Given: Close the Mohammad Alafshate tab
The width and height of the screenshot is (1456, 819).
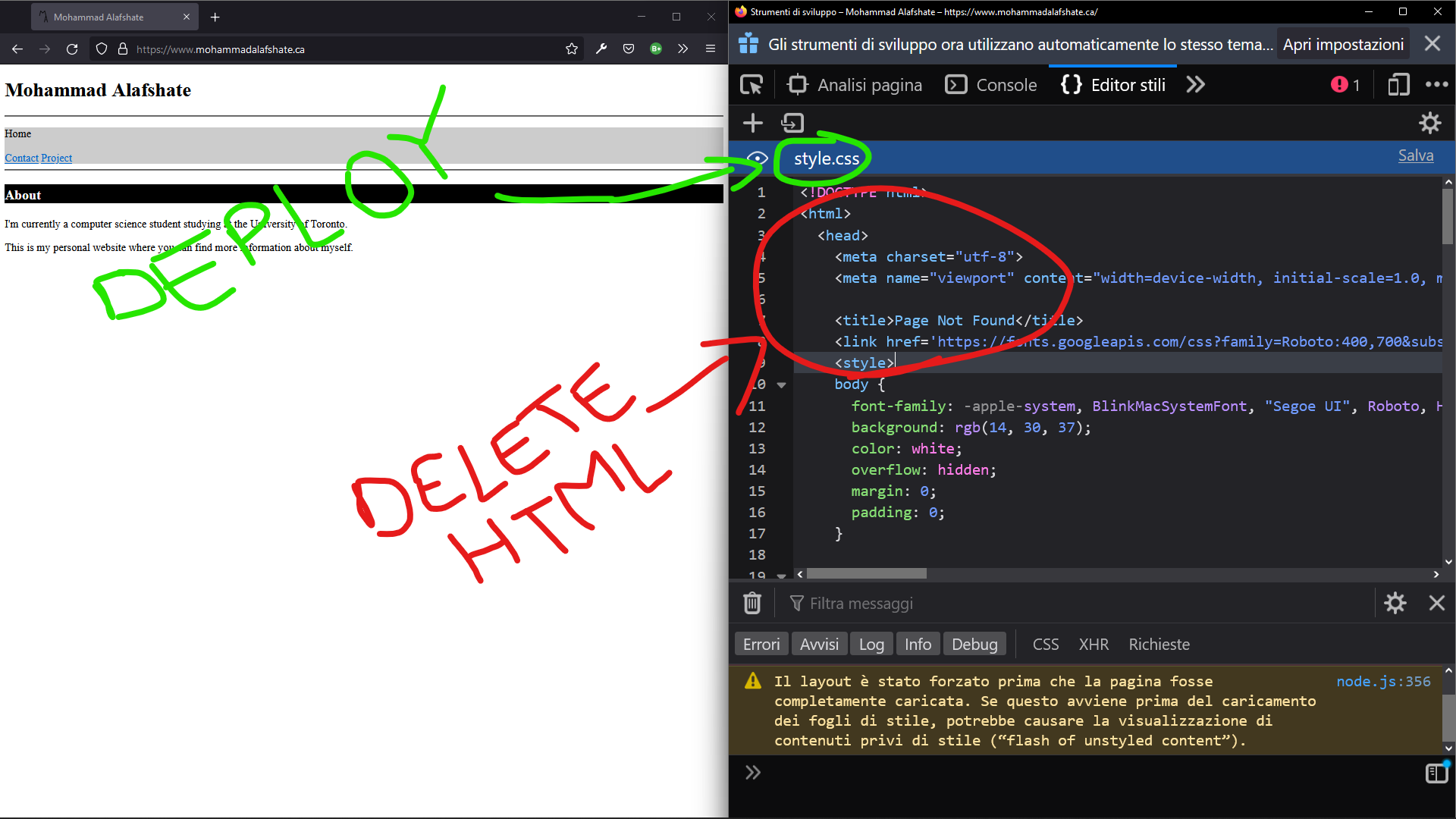Looking at the screenshot, I should pos(186,17).
